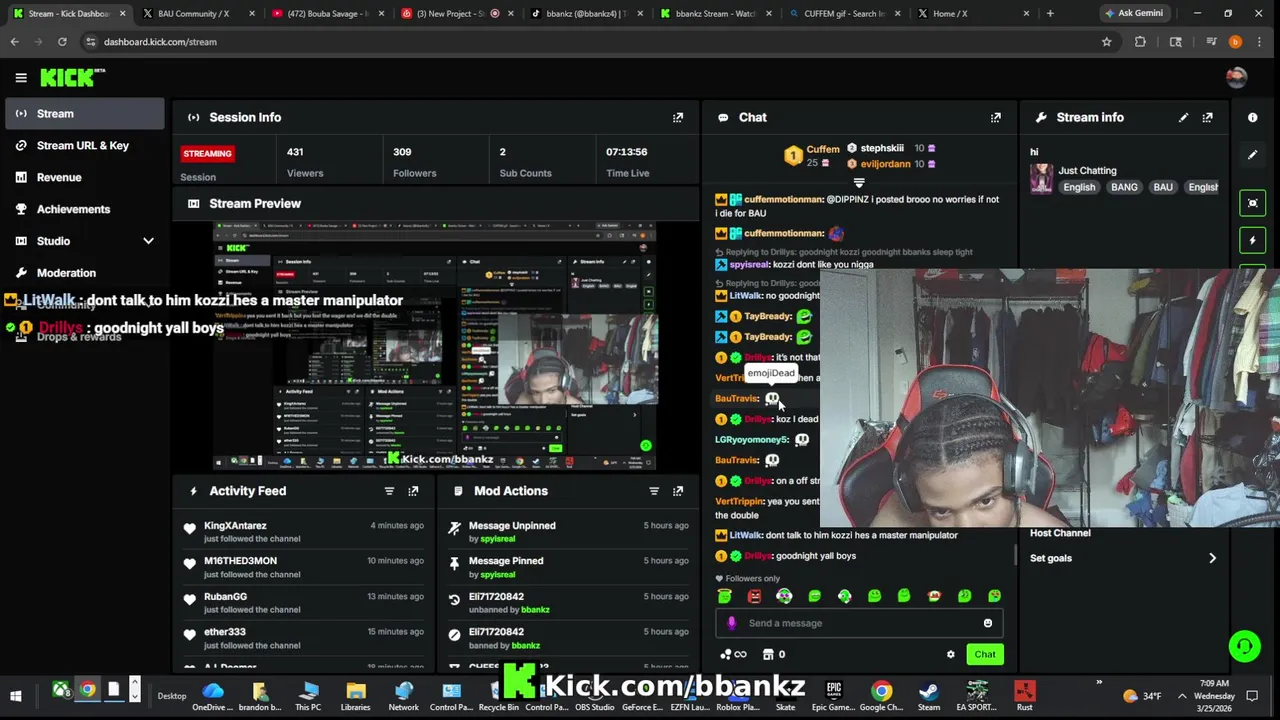Reload the dashboard page
Image resolution: width=1280 pixels, height=720 pixels.
pos(62,41)
